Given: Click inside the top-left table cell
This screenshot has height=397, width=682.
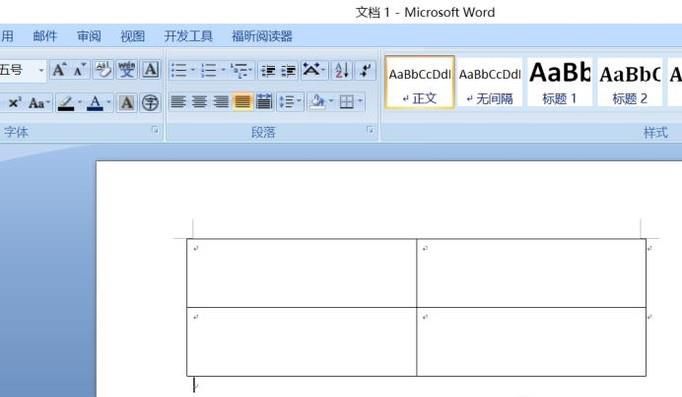Looking at the screenshot, I should coord(301,273).
